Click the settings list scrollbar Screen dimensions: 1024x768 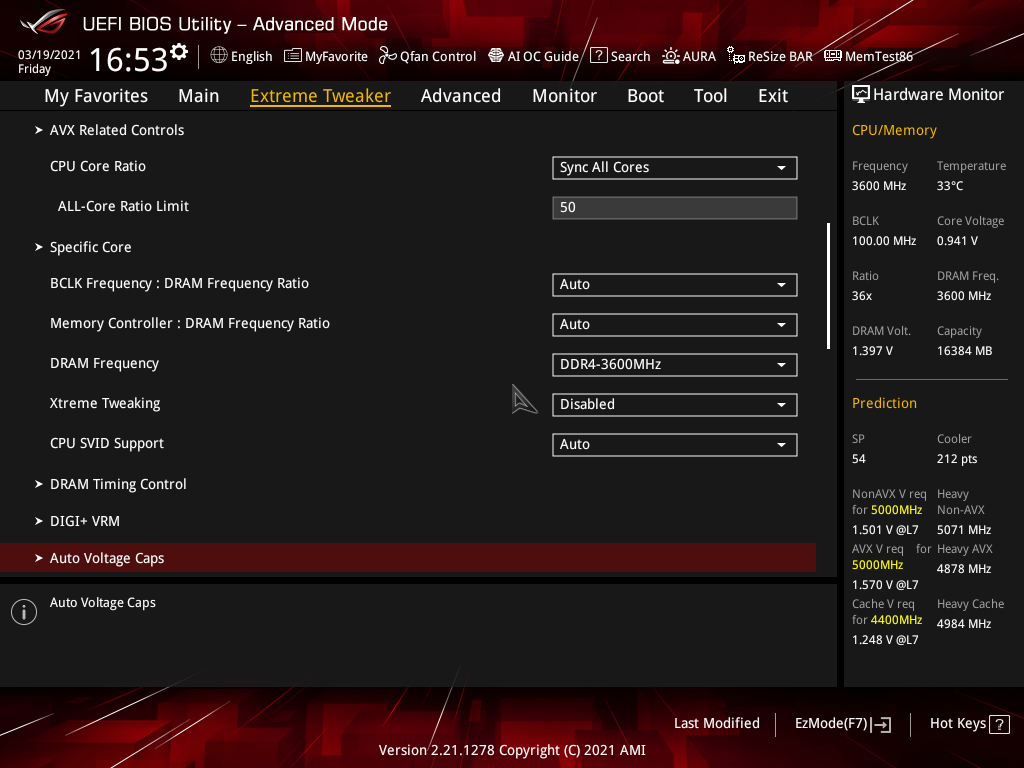828,286
